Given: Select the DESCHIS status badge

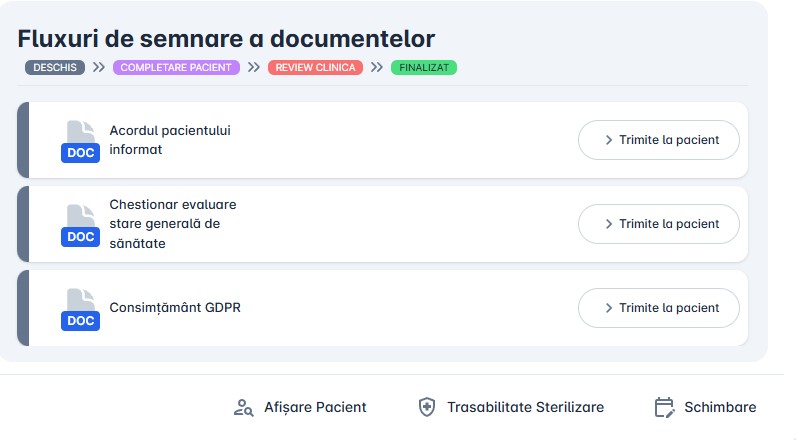Looking at the screenshot, I should tap(55, 67).
